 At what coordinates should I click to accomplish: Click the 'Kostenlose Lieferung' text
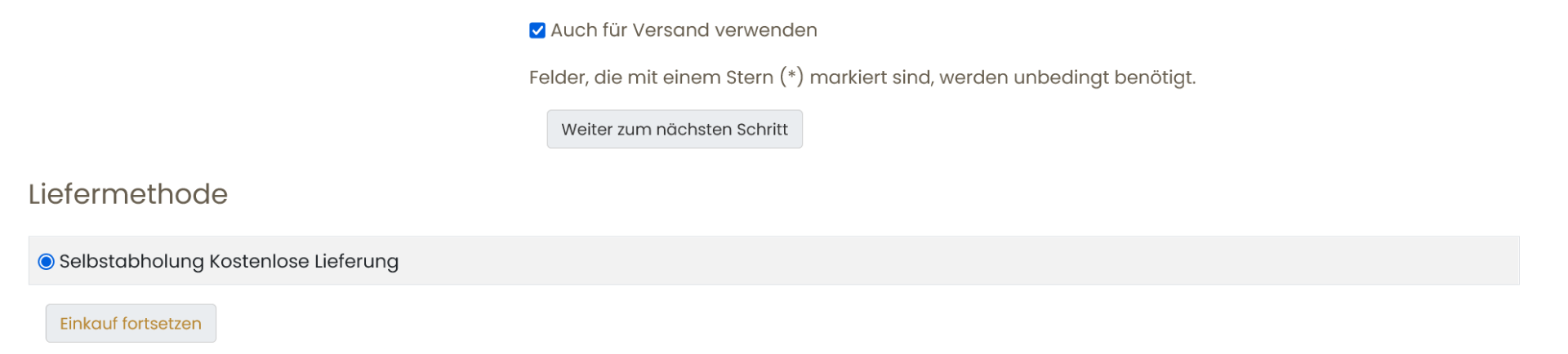point(304,262)
